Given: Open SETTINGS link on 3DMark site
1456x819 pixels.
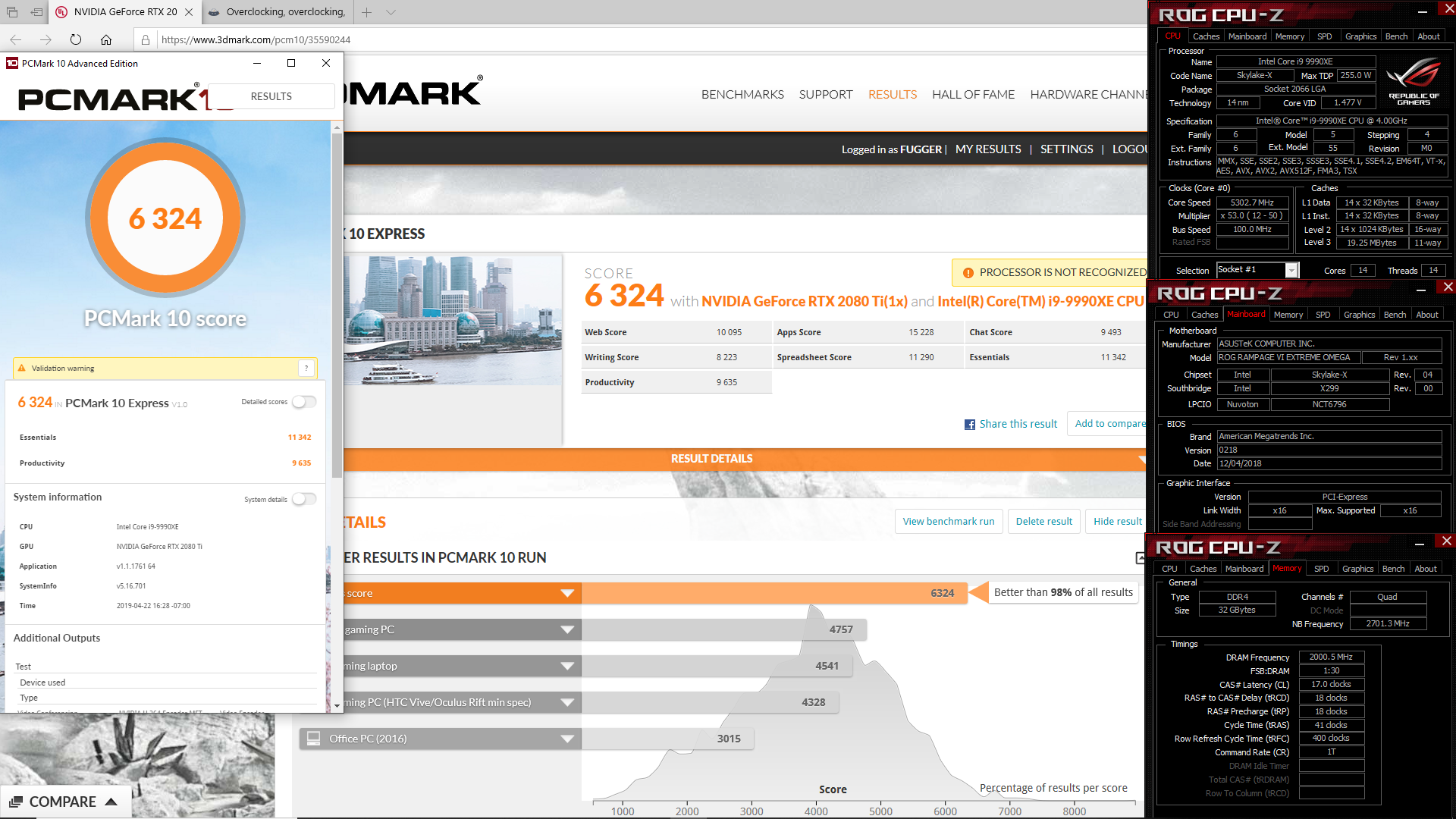Looking at the screenshot, I should pos(1066,149).
